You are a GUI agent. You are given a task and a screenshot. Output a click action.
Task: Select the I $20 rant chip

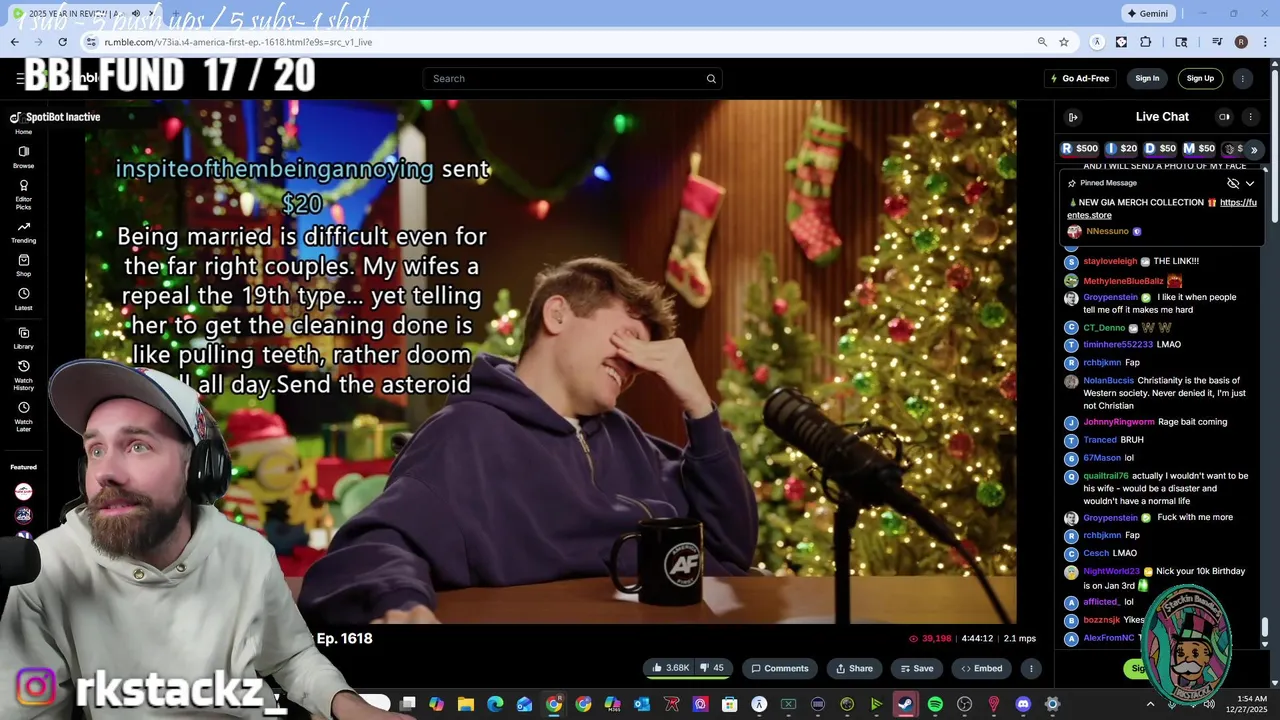coord(1122,149)
